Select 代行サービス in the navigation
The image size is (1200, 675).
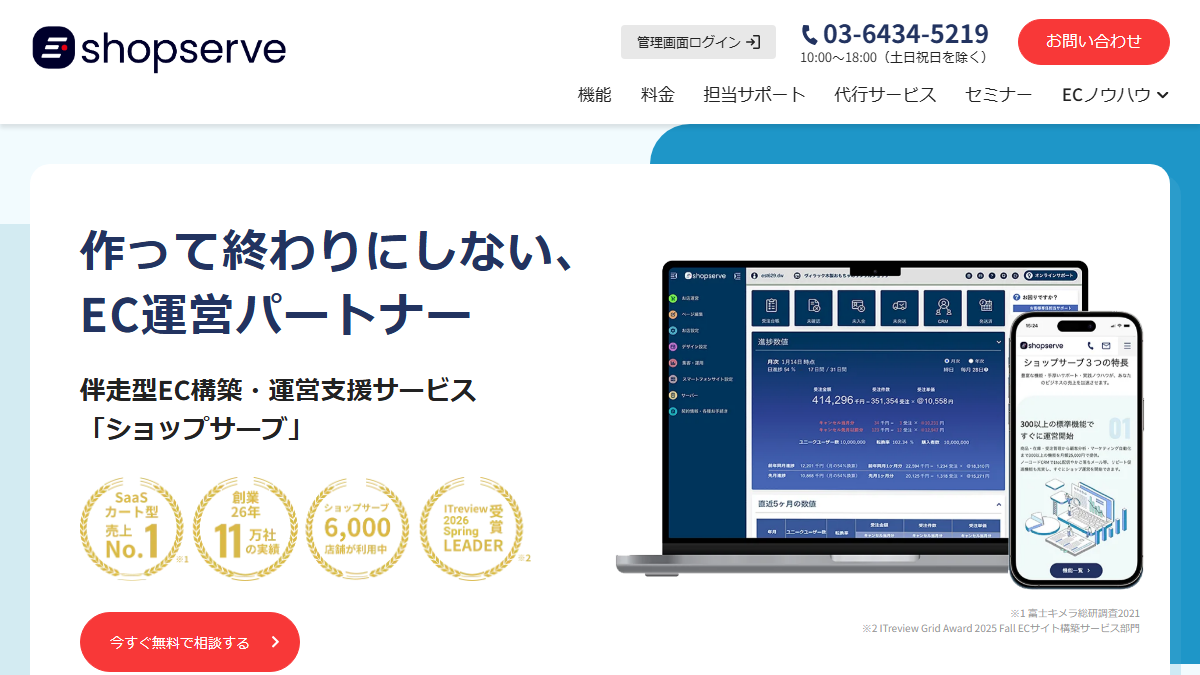click(886, 95)
